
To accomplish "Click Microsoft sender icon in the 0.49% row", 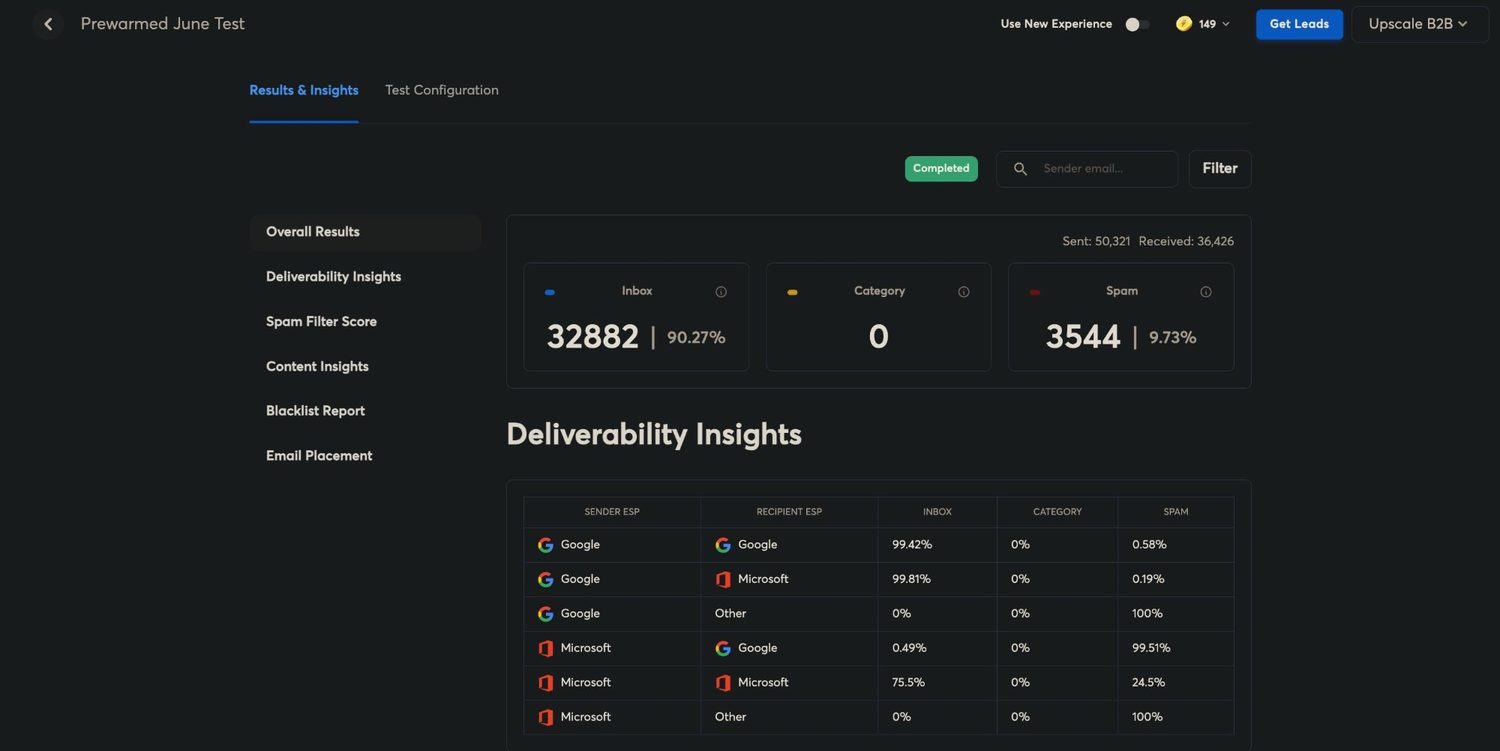I will coord(546,648).
